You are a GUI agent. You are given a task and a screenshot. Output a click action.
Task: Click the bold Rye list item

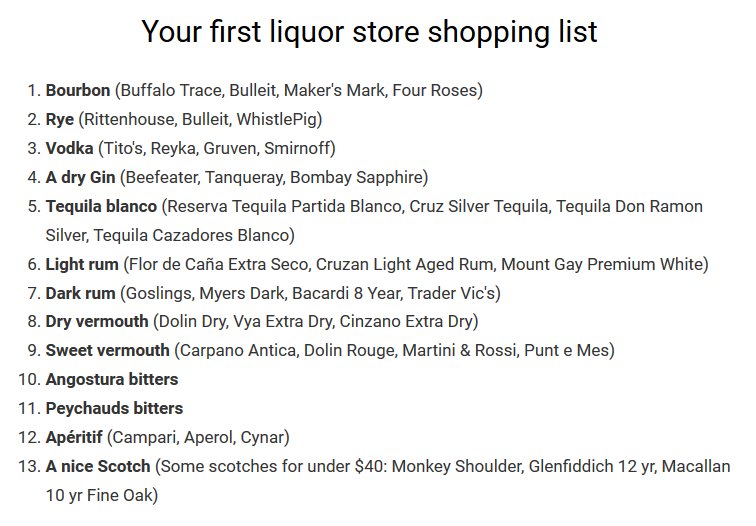click(60, 119)
